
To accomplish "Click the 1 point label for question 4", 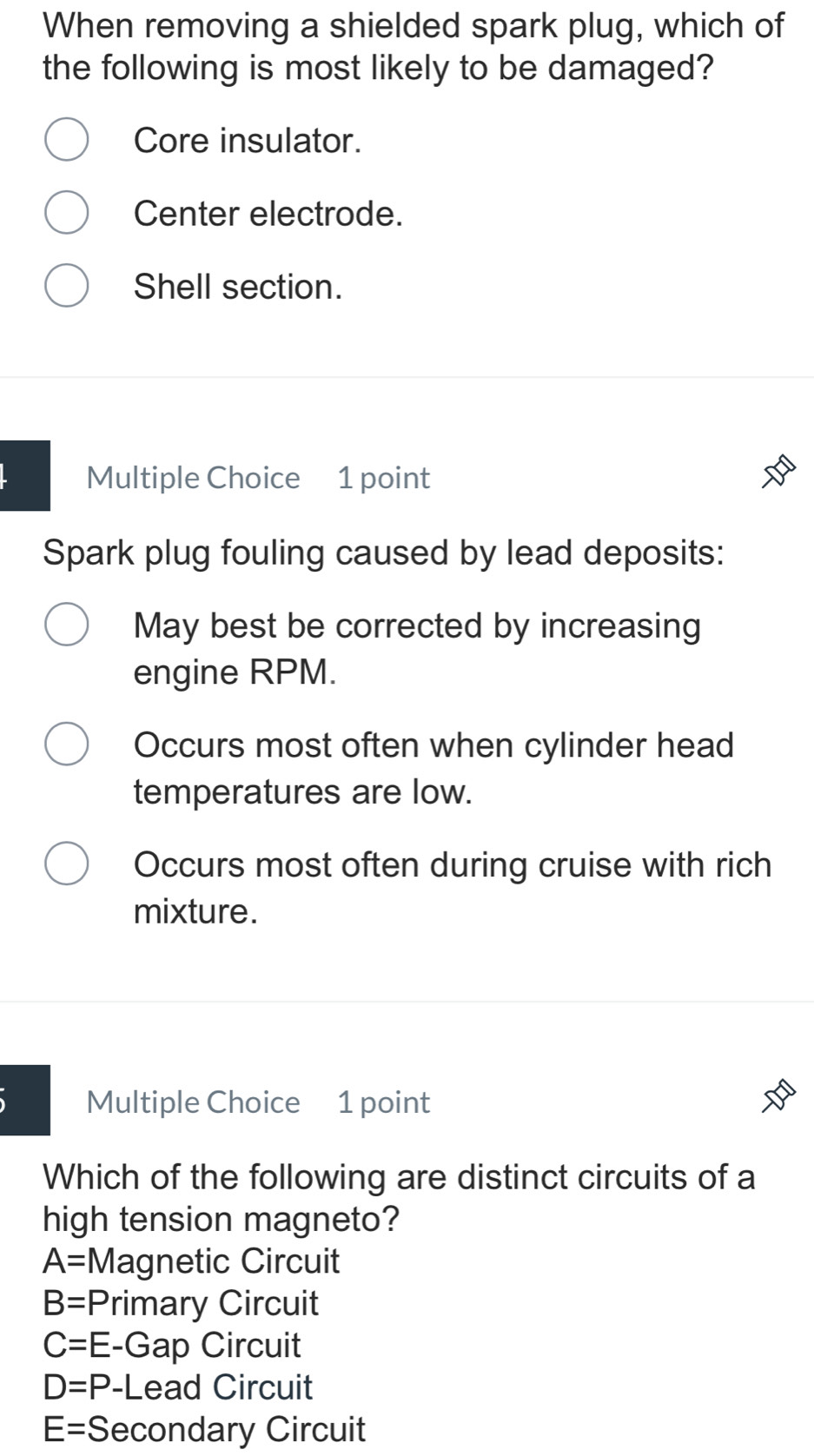I will tap(383, 477).
